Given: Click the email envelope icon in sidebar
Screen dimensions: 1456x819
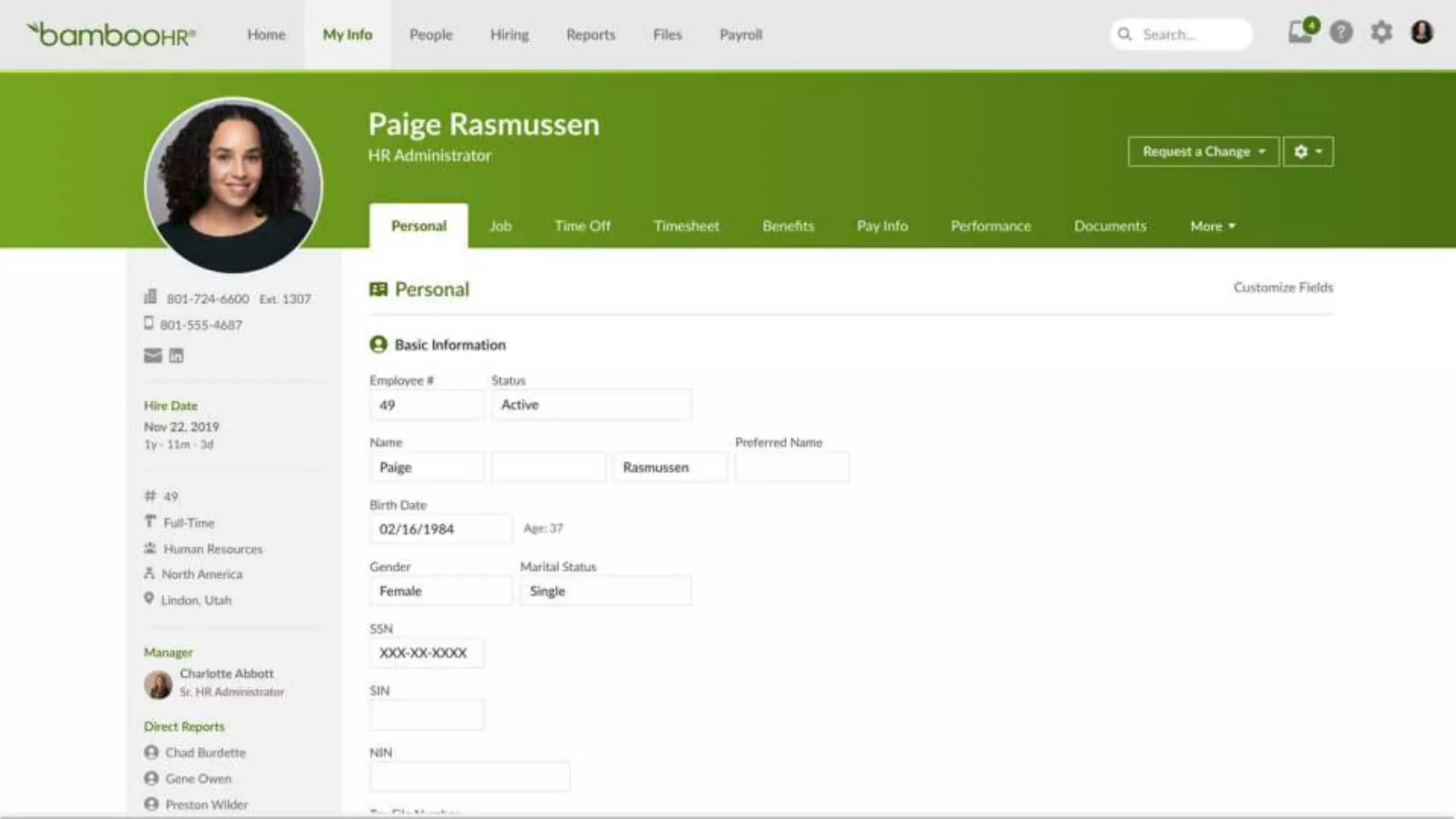Looking at the screenshot, I should point(153,355).
